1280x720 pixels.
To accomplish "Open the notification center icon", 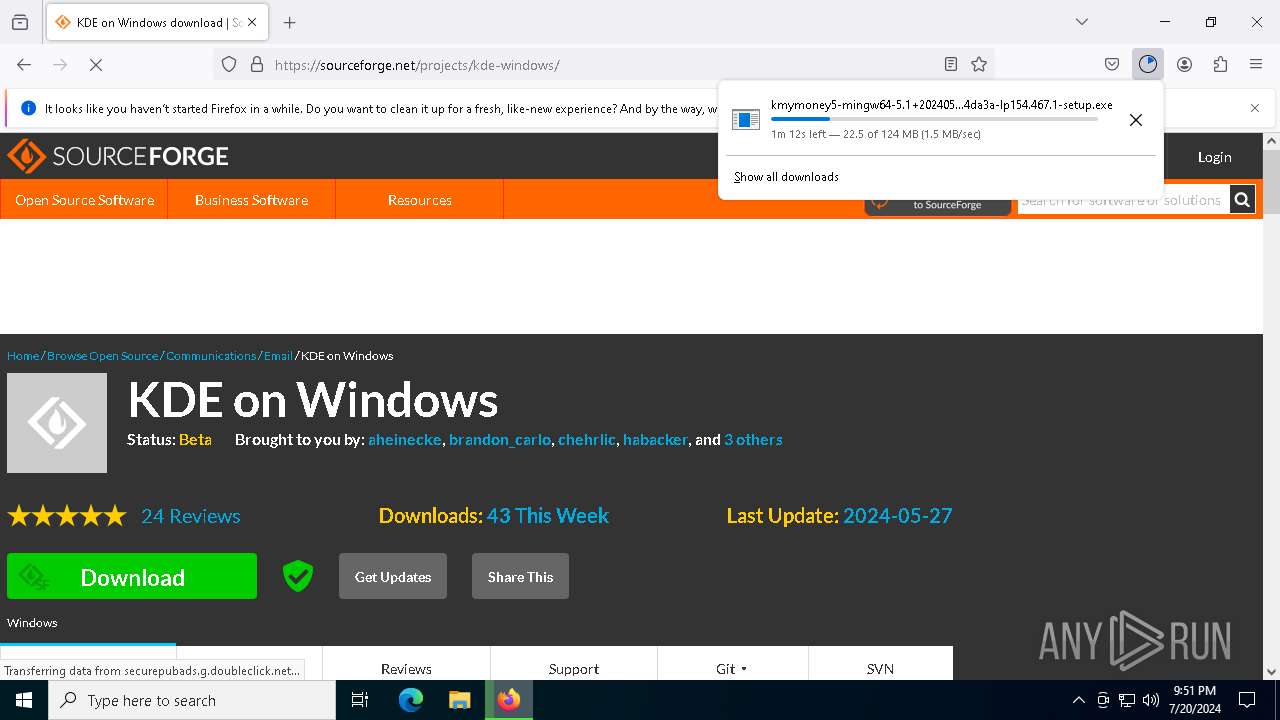I will tap(1247, 700).
